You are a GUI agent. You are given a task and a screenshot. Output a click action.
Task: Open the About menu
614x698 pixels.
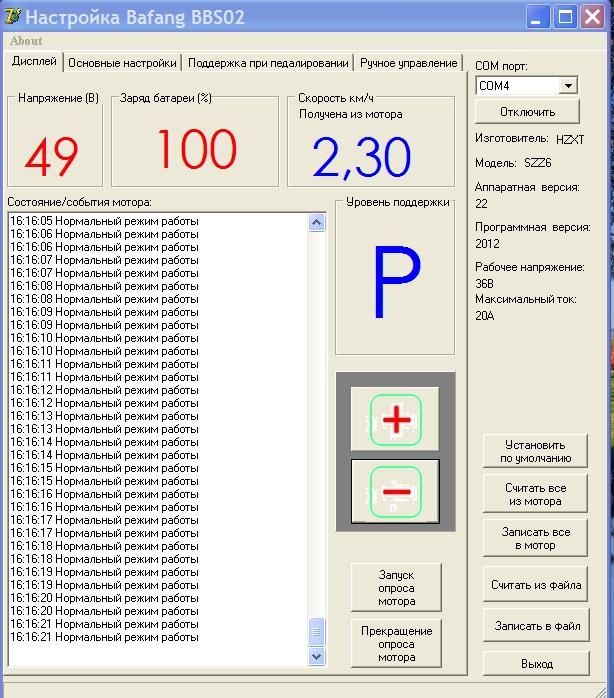pyautogui.click(x=26, y=41)
